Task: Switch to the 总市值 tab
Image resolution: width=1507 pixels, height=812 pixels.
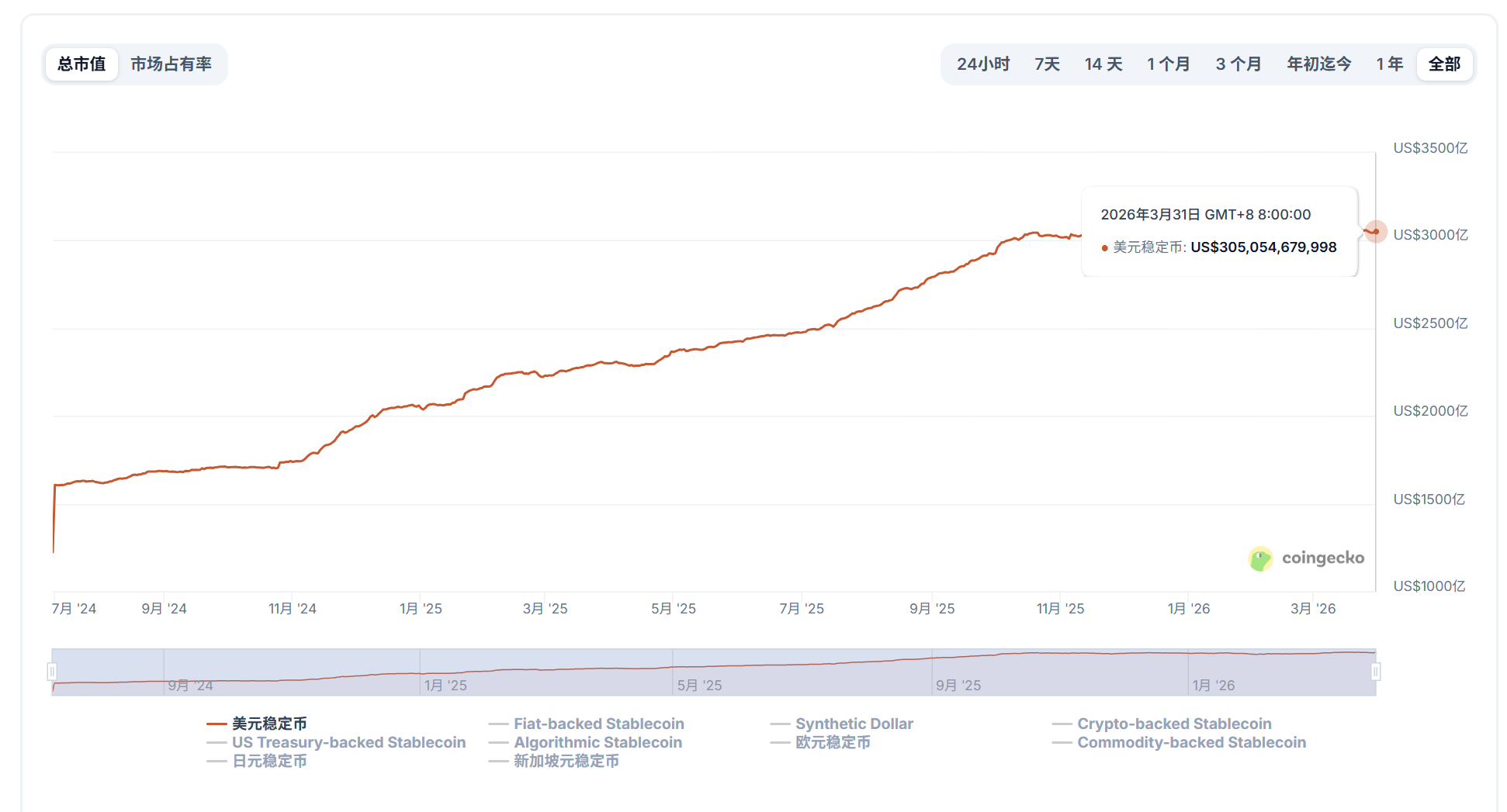Action: coord(81,64)
